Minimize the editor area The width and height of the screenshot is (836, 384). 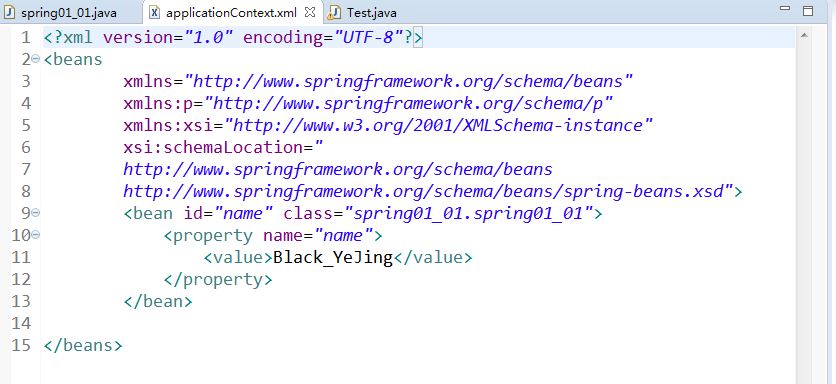784,8
